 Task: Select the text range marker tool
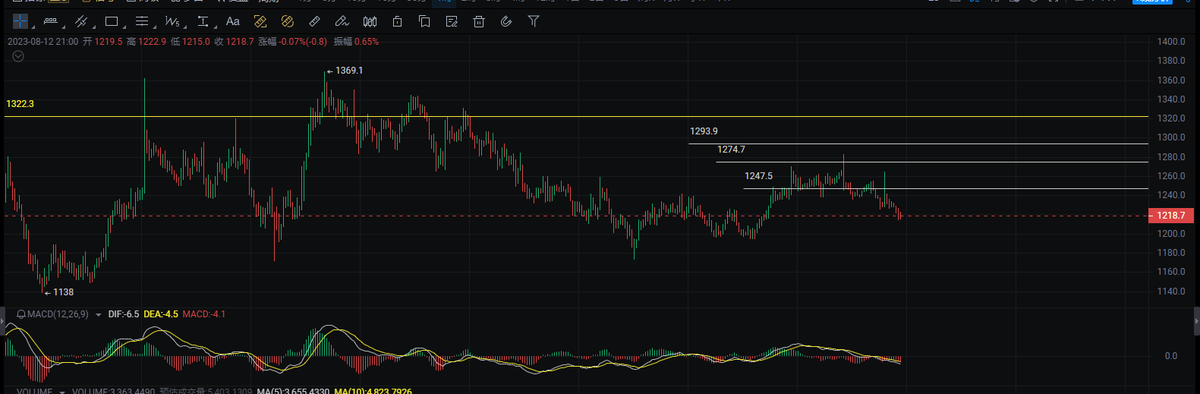203,21
